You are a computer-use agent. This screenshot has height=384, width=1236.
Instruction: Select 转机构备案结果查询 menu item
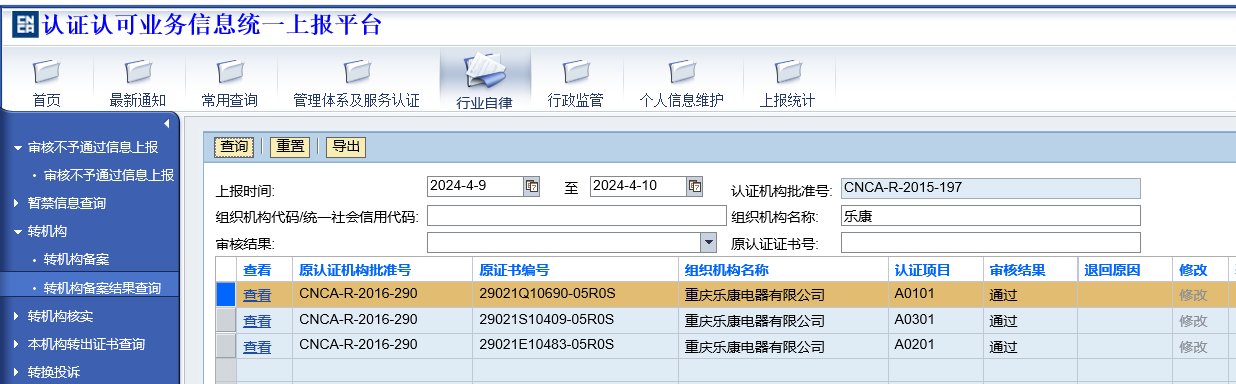pyautogui.click(x=103, y=288)
